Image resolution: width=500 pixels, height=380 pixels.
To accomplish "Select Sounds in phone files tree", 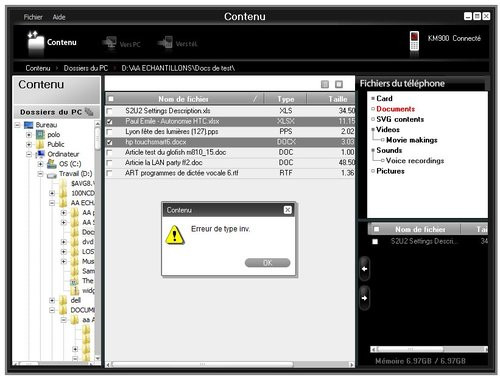I will pos(389,150).
